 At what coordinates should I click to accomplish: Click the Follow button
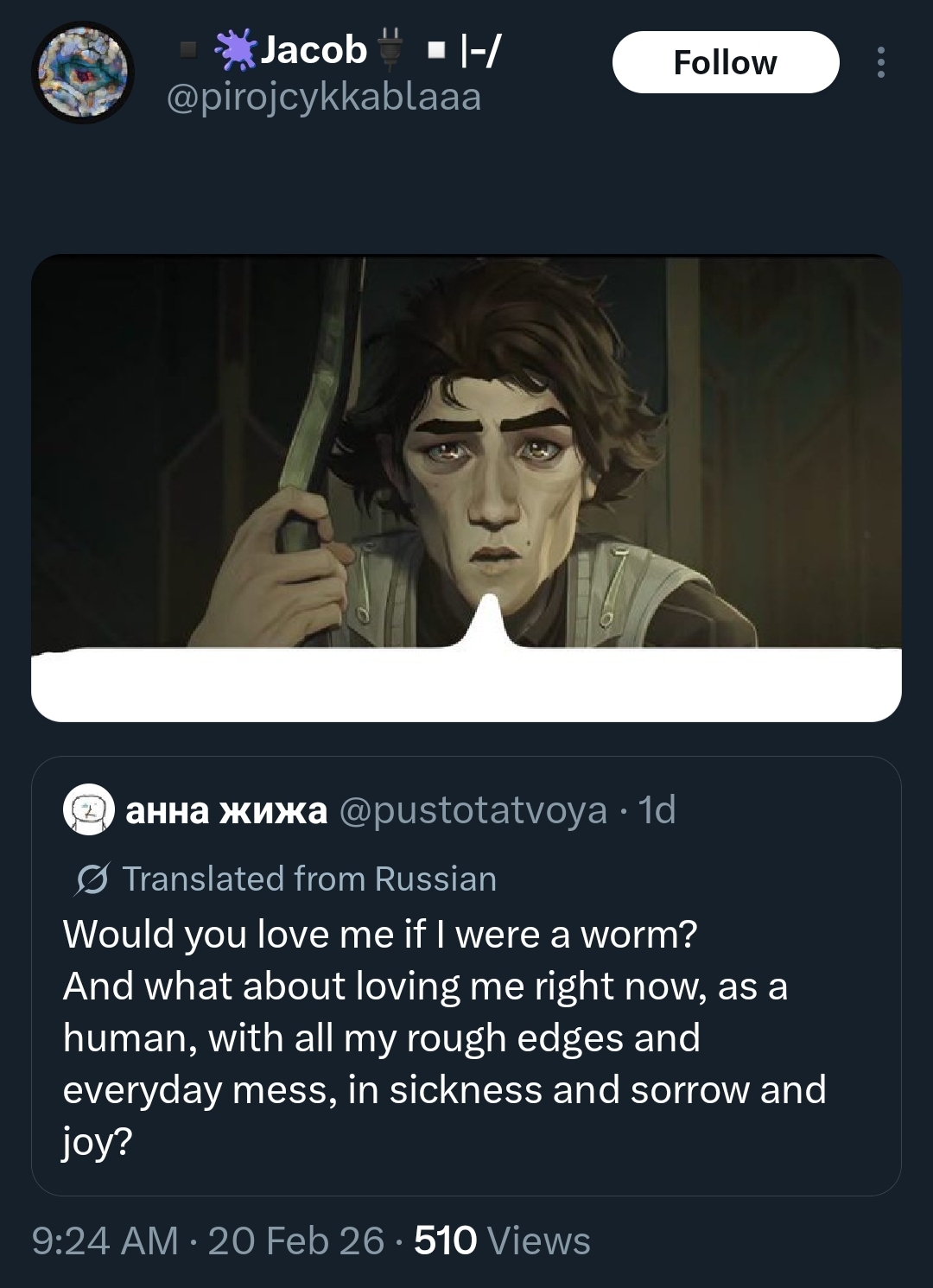[725, 62]
